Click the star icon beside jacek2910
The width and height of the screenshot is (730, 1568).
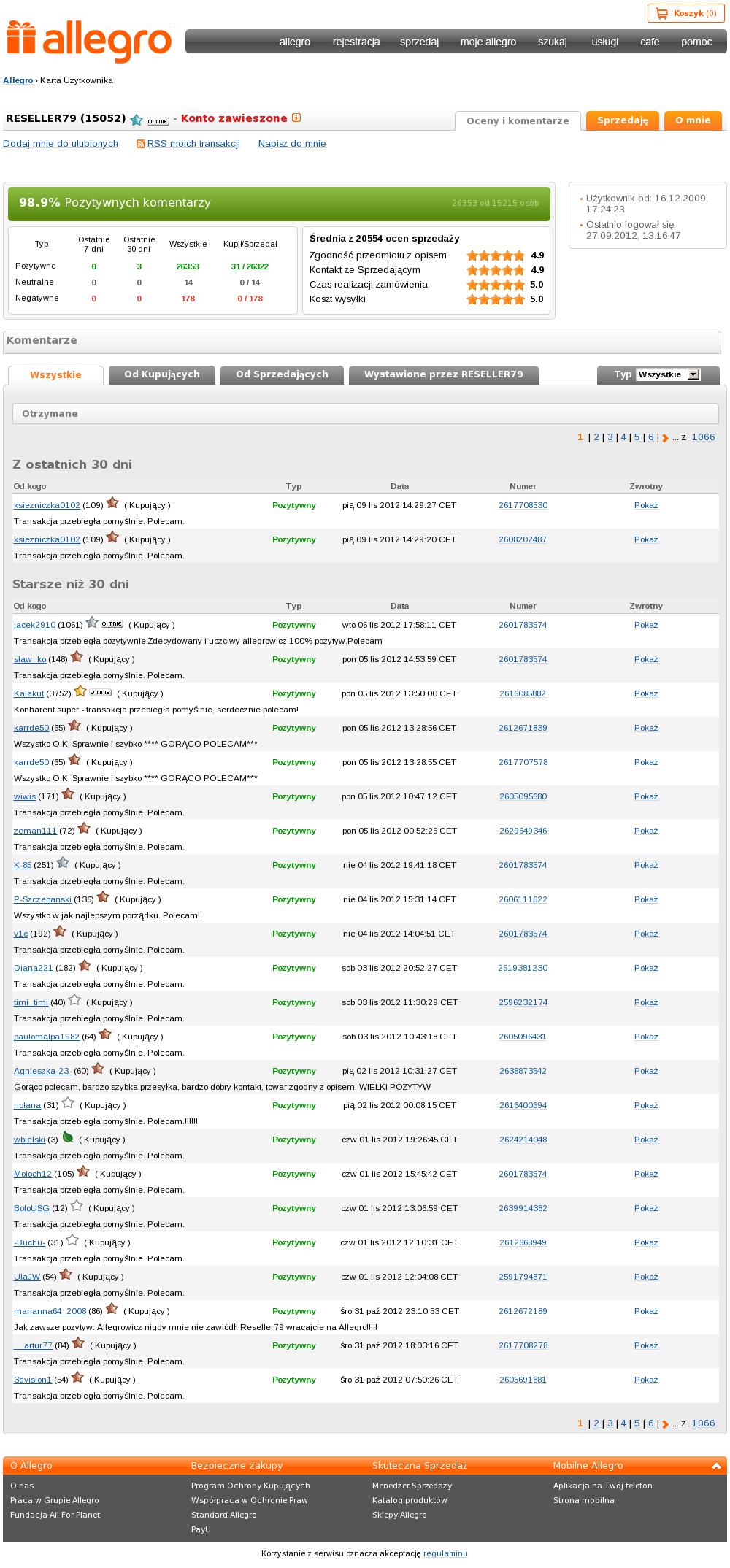92,623
